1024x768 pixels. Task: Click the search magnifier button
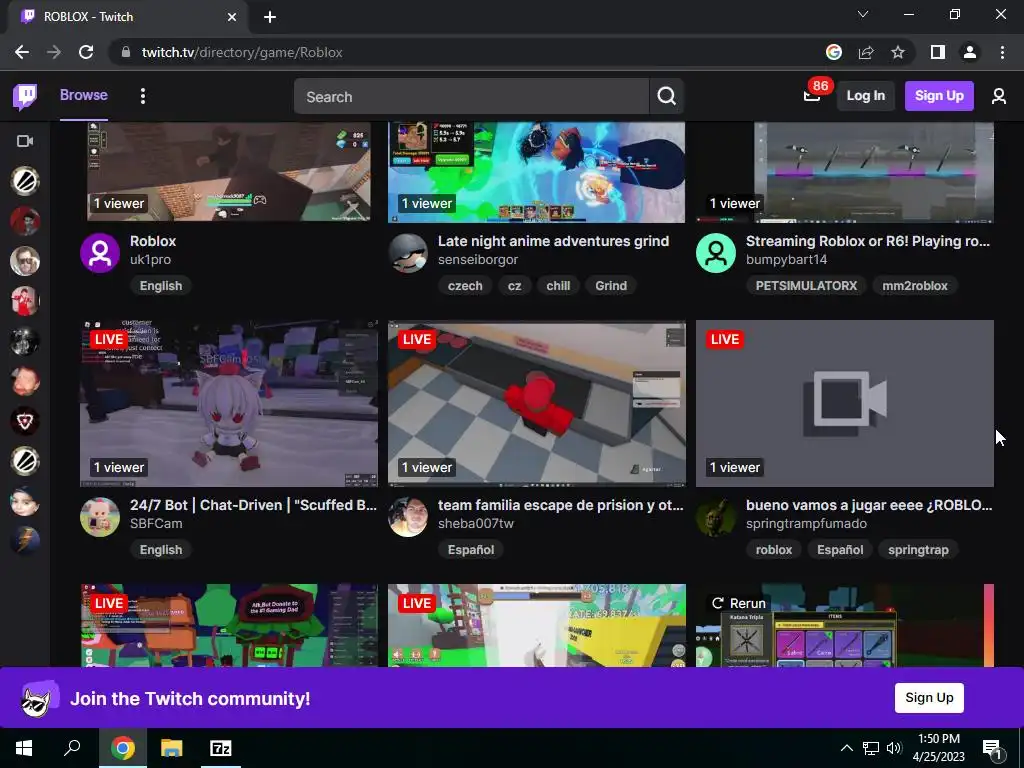pos(666,96)
